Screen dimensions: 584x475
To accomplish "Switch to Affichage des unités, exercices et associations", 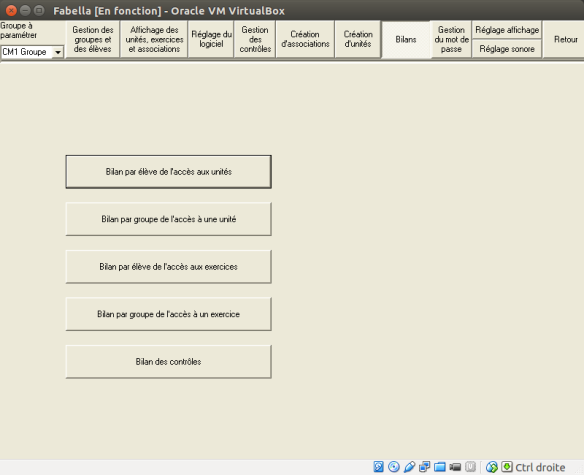I will click(x=154, y=39).
